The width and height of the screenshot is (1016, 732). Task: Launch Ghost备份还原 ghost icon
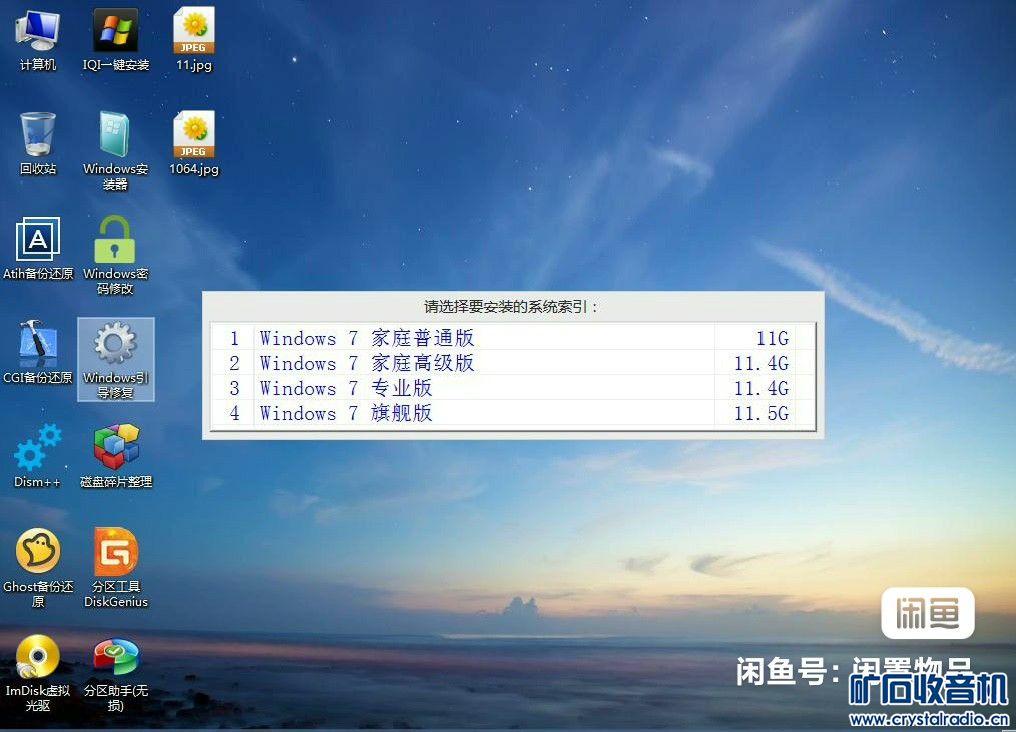pyautogui.click(x=38, y=568)
